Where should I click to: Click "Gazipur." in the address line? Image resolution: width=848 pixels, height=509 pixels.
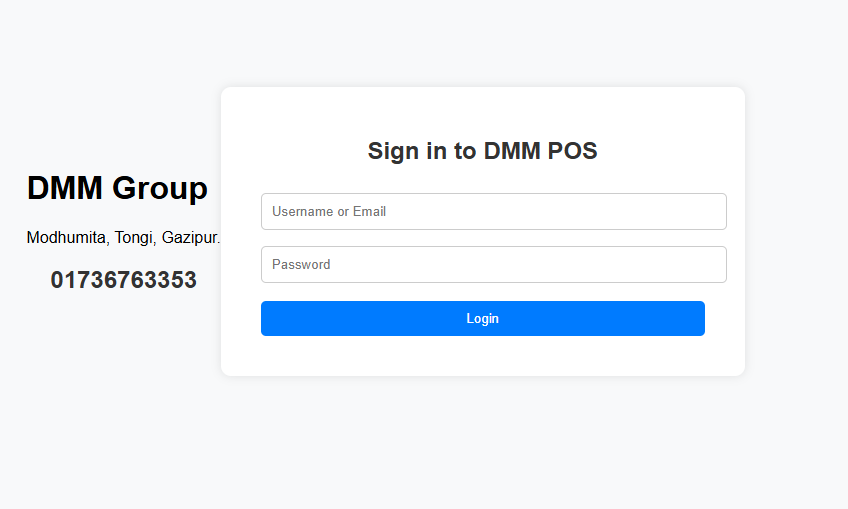(x=191, y=238)
